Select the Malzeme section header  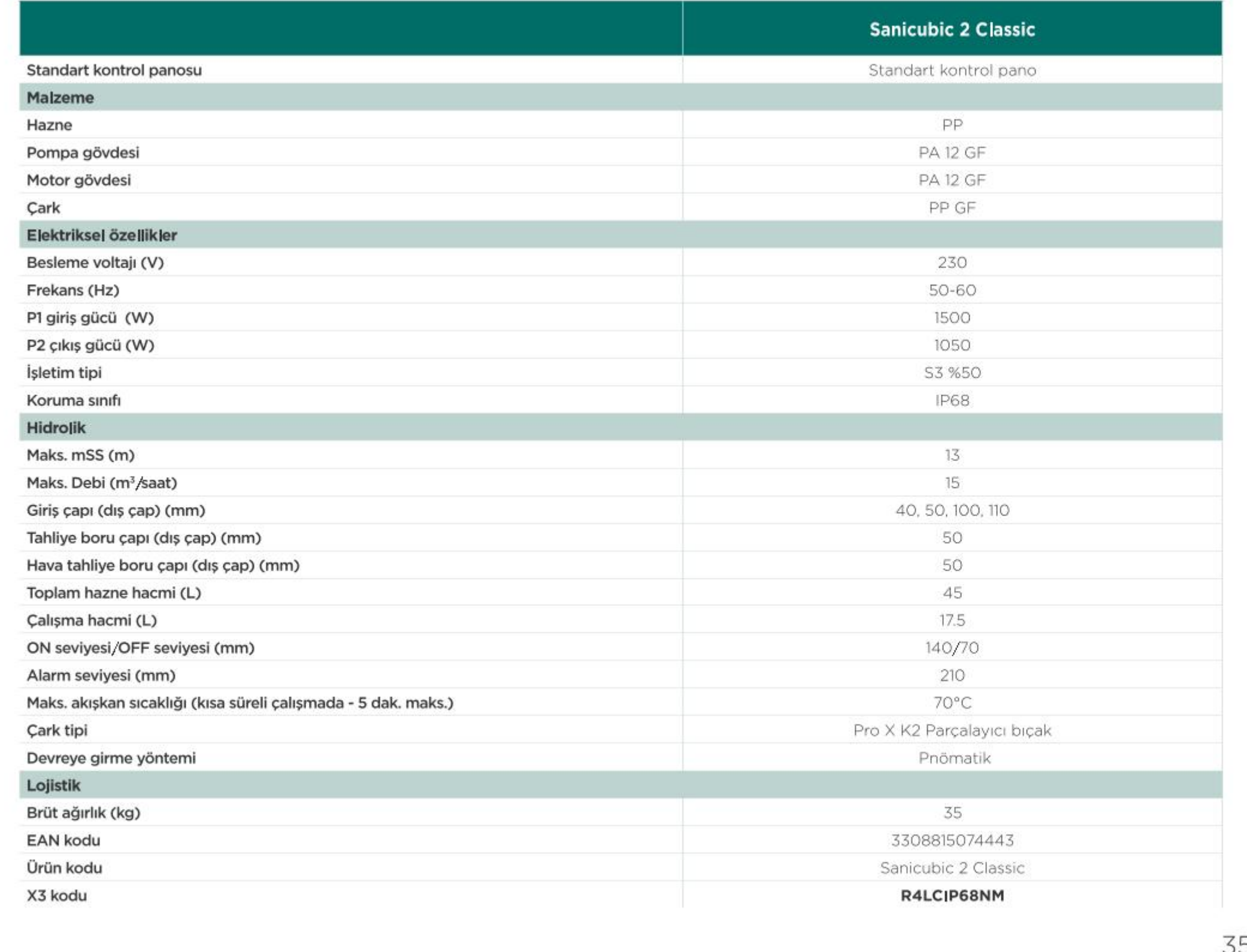coord(60,98)
